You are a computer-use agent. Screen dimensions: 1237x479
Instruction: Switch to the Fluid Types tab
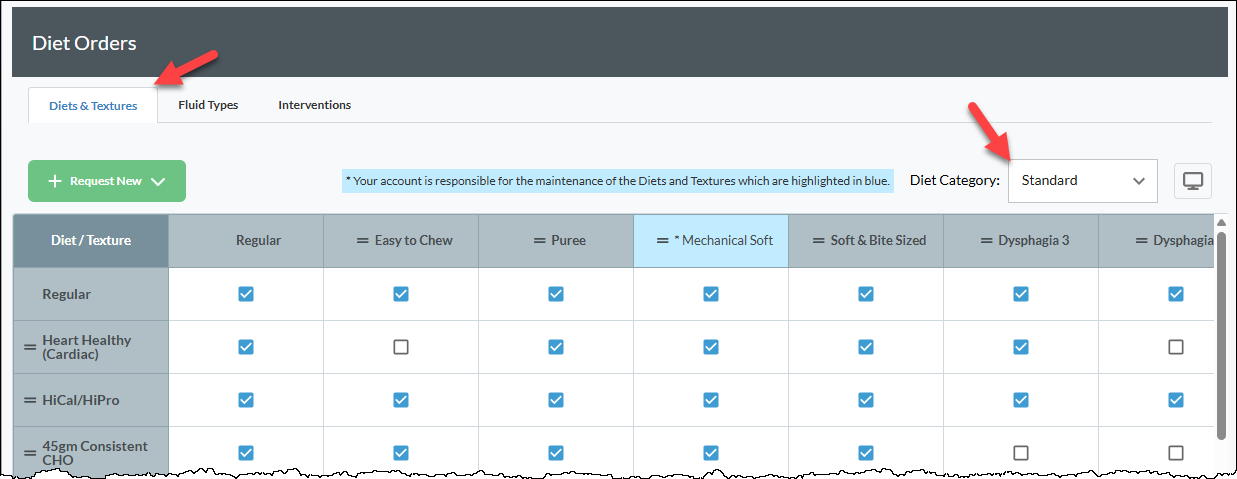click(208, 105)
